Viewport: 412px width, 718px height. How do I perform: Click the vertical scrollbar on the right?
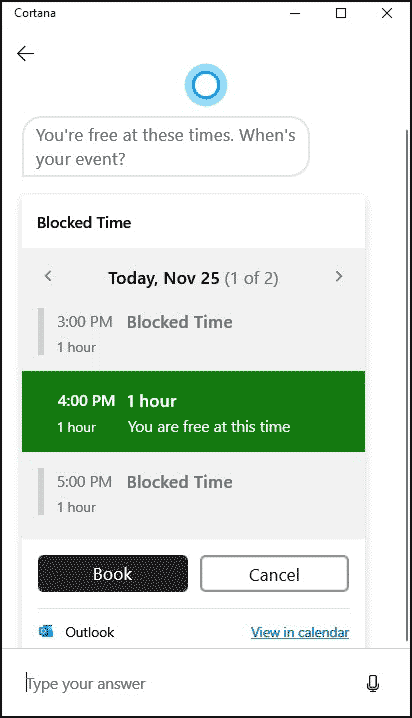point(407,385)
